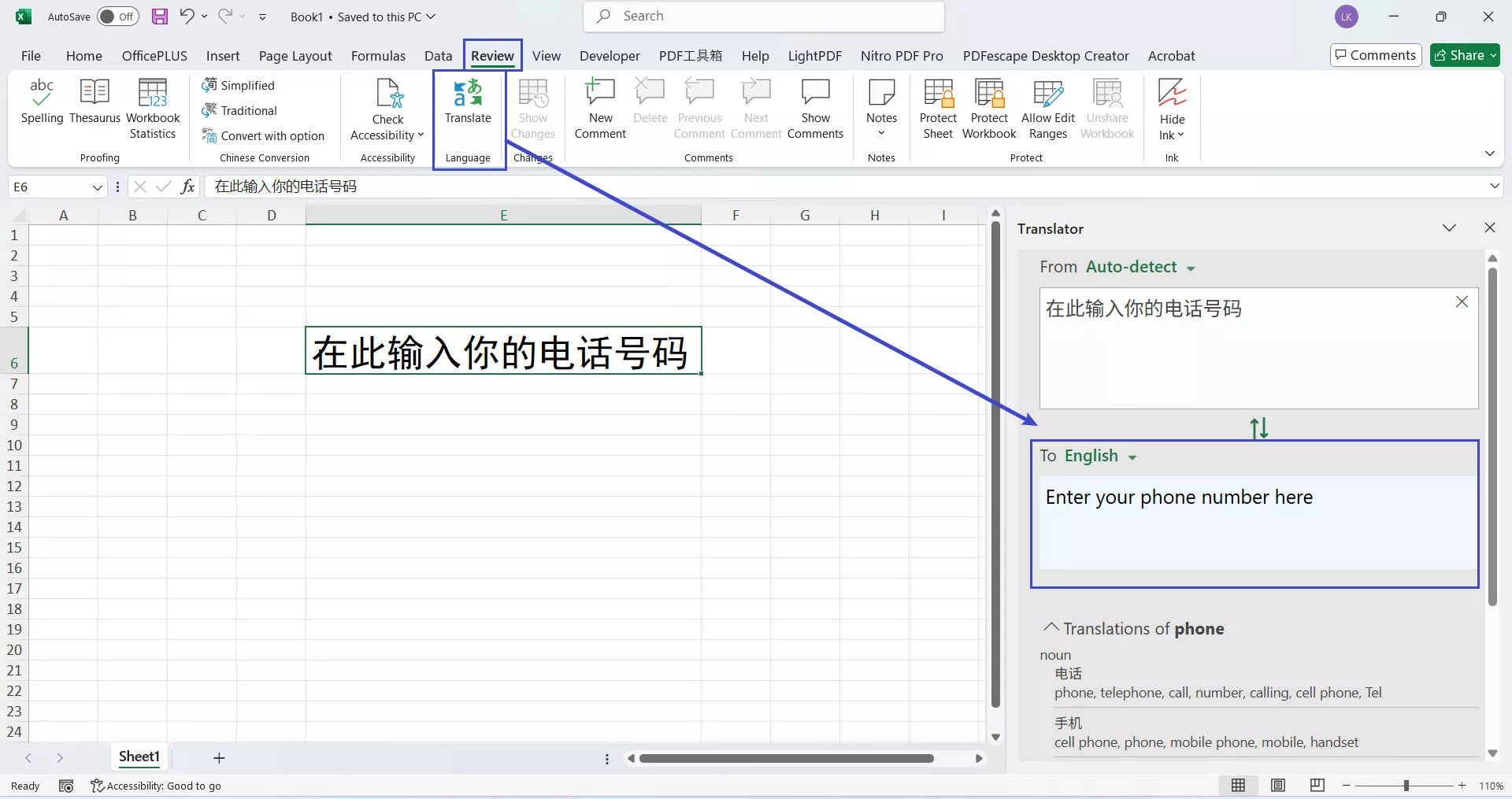The image size is (1512, 799).
Task: Click the Share button
Action: click(1464, 55)
